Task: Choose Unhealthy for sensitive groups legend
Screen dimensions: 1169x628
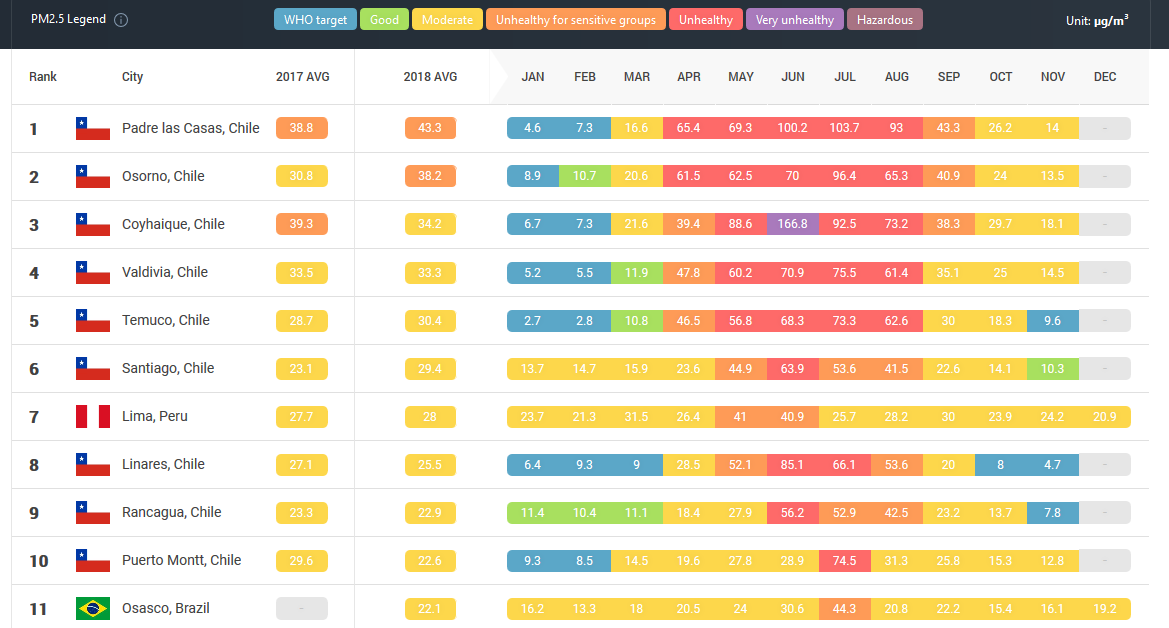Action: (576, 20)
